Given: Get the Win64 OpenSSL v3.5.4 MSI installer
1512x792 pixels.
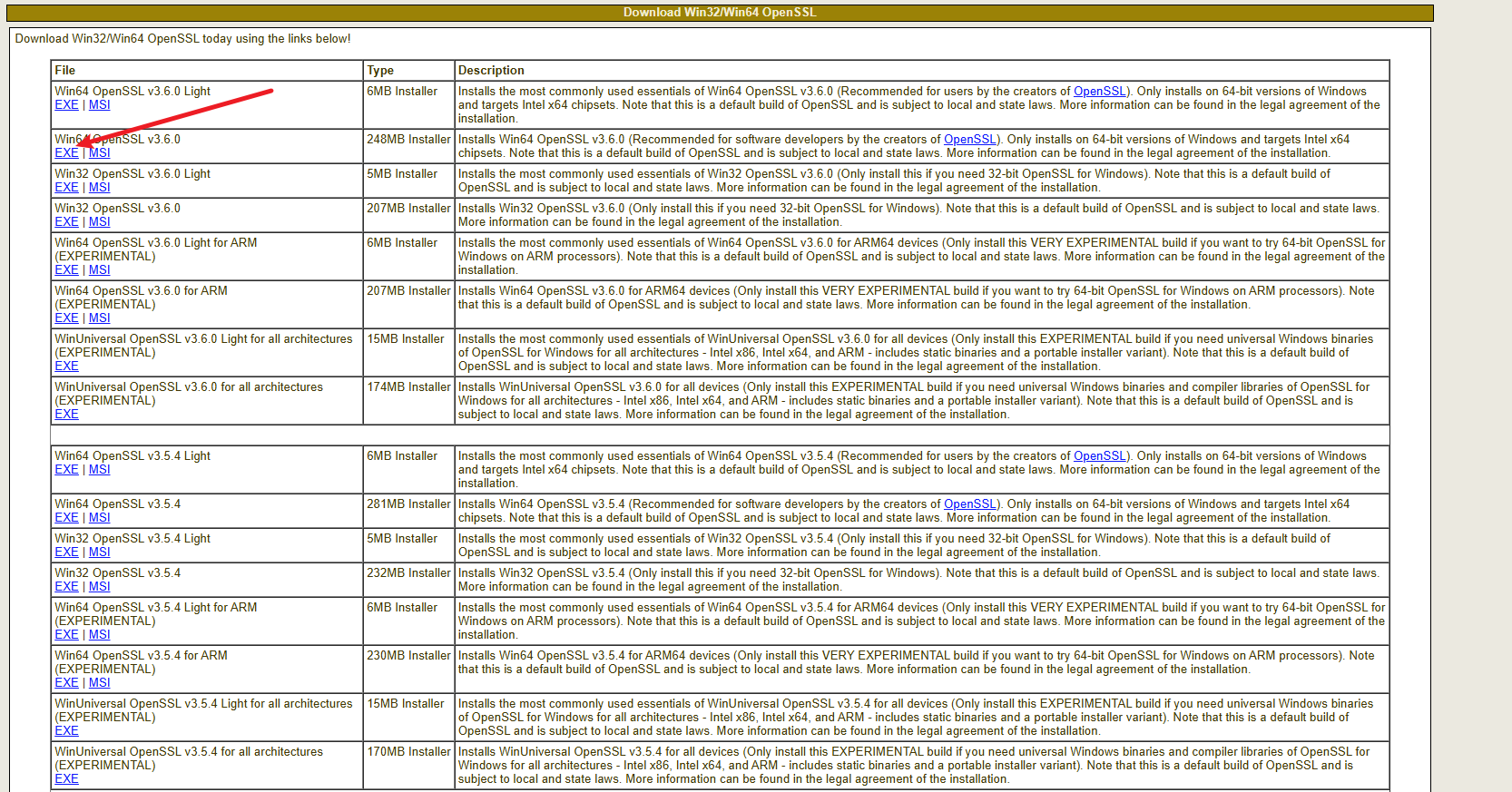Looking at the screenshot, I should pos(99,518).
